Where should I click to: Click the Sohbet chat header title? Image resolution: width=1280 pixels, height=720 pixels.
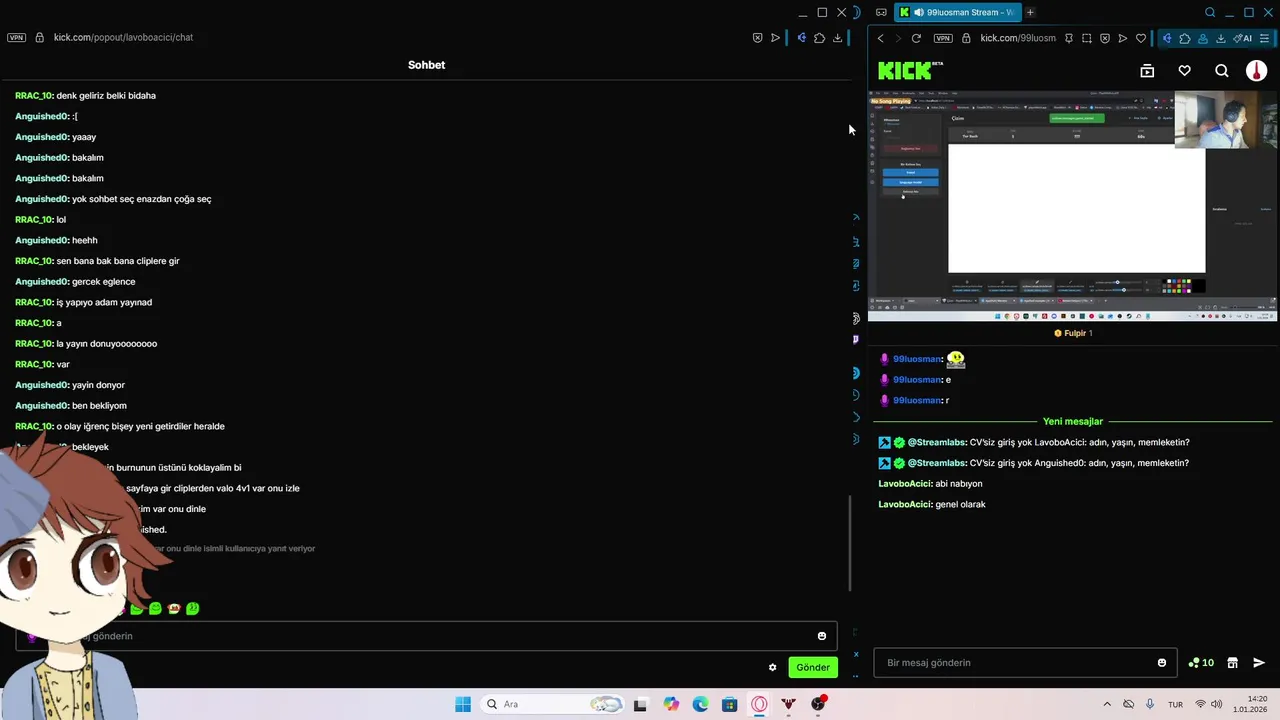[x=426, y=65]
